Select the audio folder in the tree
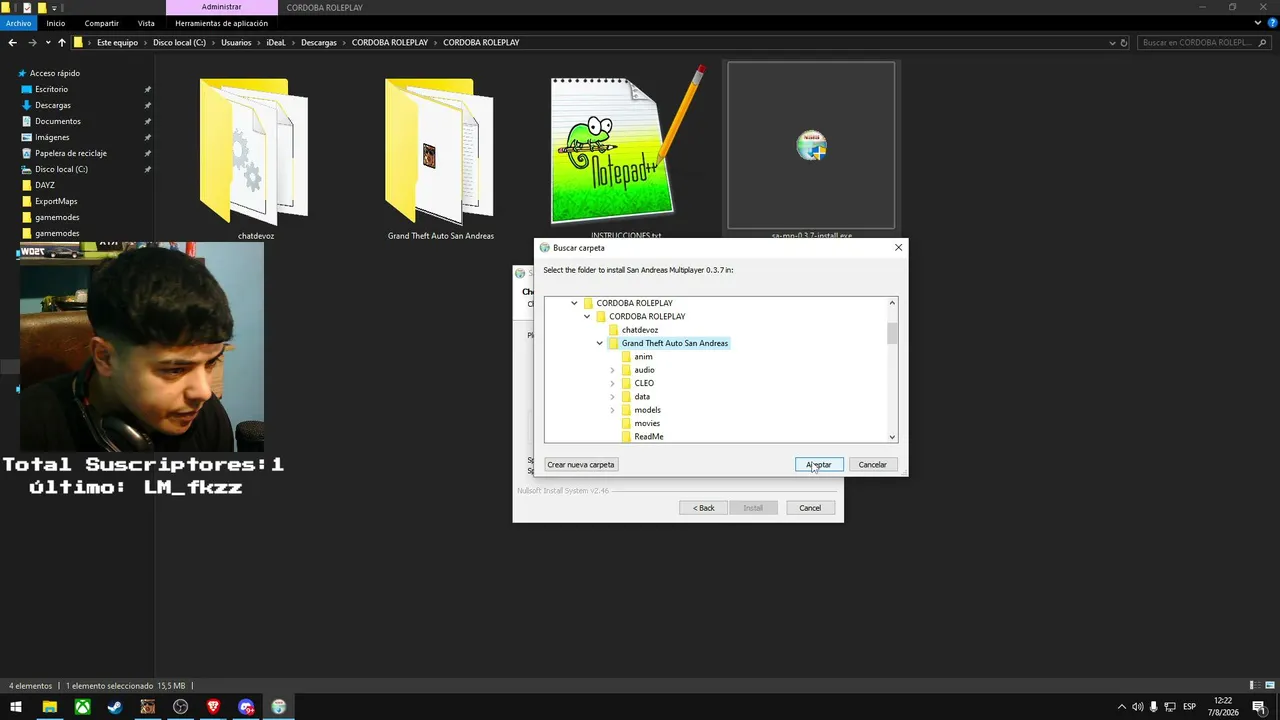 [x=644, y=370]
